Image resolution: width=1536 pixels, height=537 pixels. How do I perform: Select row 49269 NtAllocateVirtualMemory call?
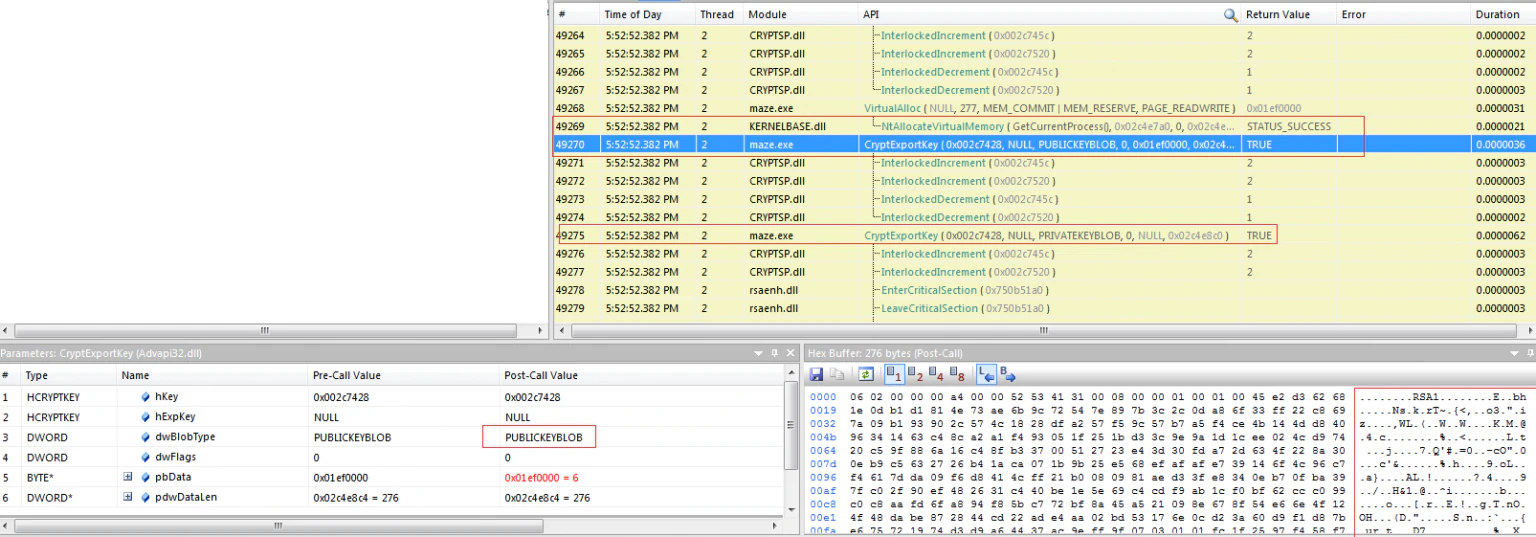coord(1044,126)
